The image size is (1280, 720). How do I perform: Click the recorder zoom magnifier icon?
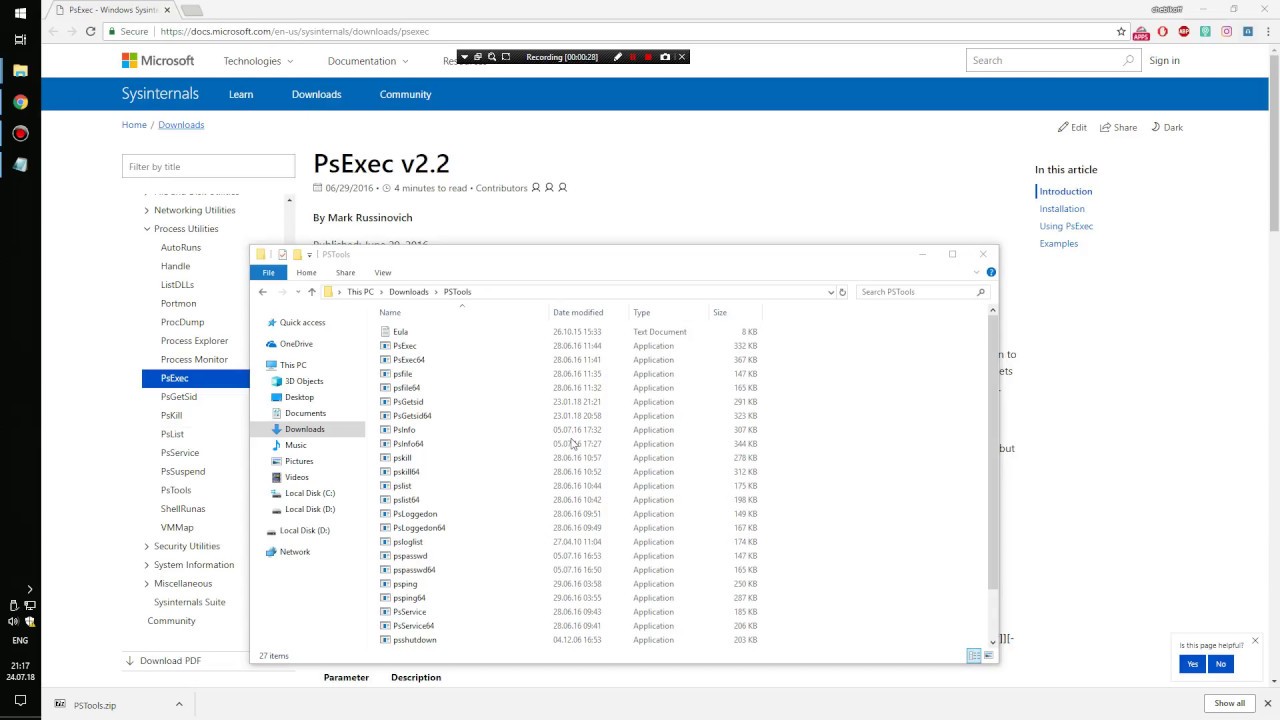(491, 57)
